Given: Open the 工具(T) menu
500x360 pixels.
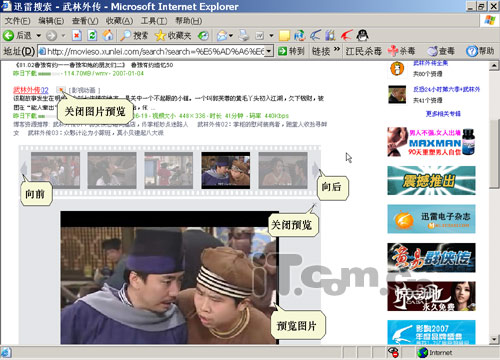Looking at the screenshot, I should [154, 21].
